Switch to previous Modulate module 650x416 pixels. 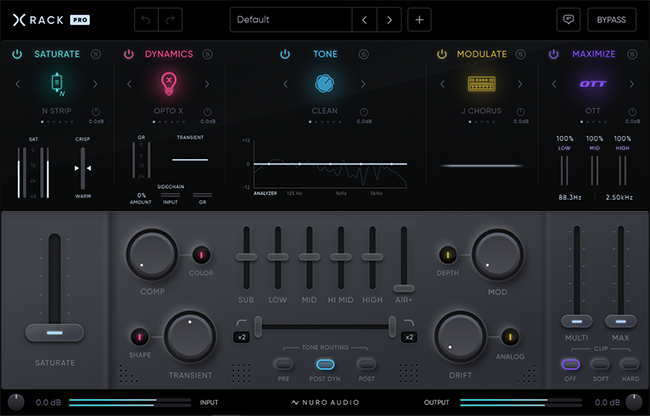[x=442, y=84]
